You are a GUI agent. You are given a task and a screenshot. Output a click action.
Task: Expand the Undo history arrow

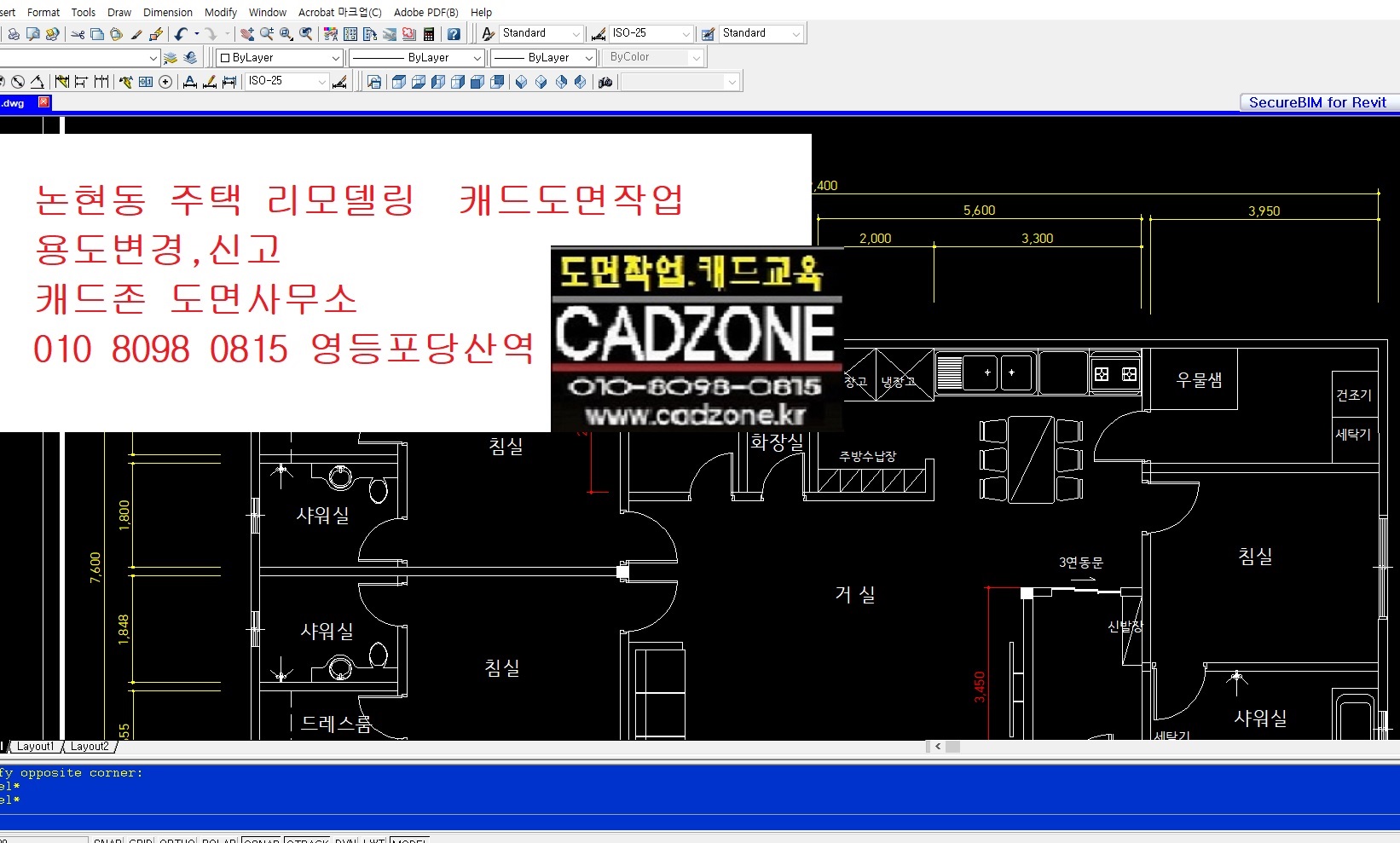click(x=197, y=34)
